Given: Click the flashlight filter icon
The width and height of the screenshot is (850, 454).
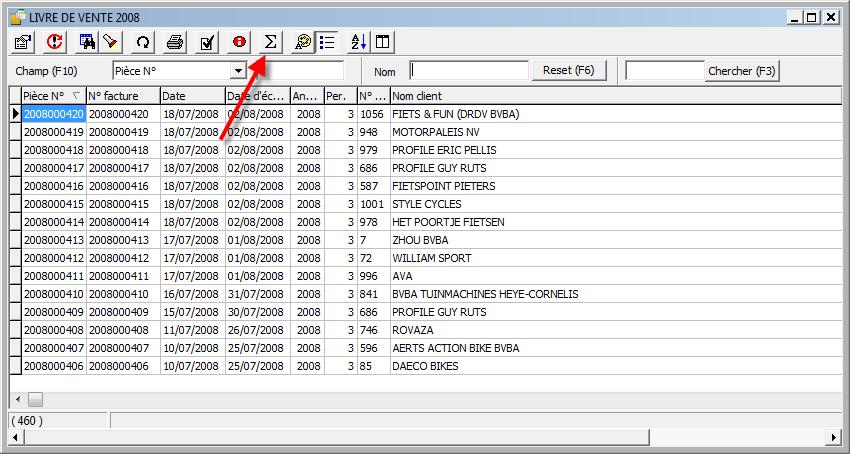Looking at the screenshot, I should pyautogui.click(x=111, y=42).
